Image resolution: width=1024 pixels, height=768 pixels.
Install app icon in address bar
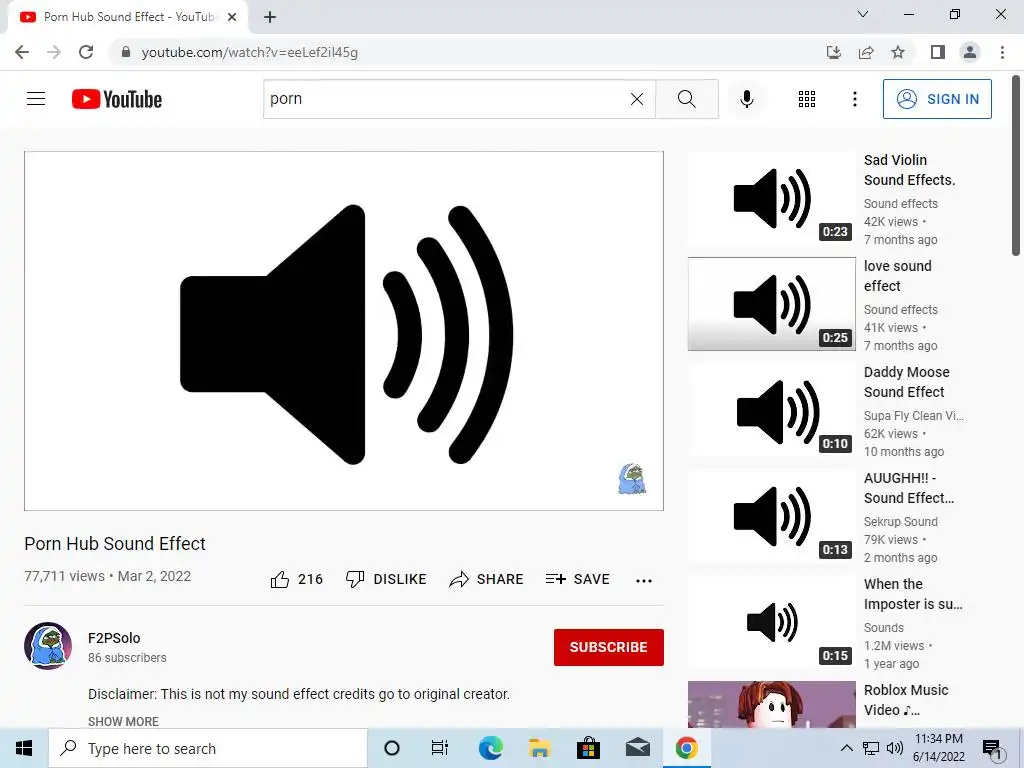coord(834,52)
